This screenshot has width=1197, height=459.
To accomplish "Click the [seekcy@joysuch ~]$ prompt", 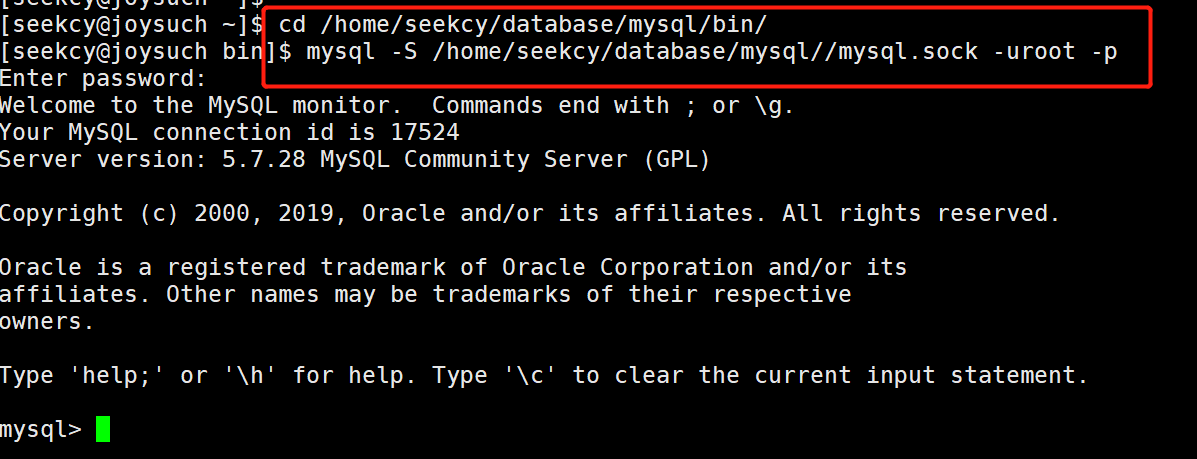I will pos(132,25).
